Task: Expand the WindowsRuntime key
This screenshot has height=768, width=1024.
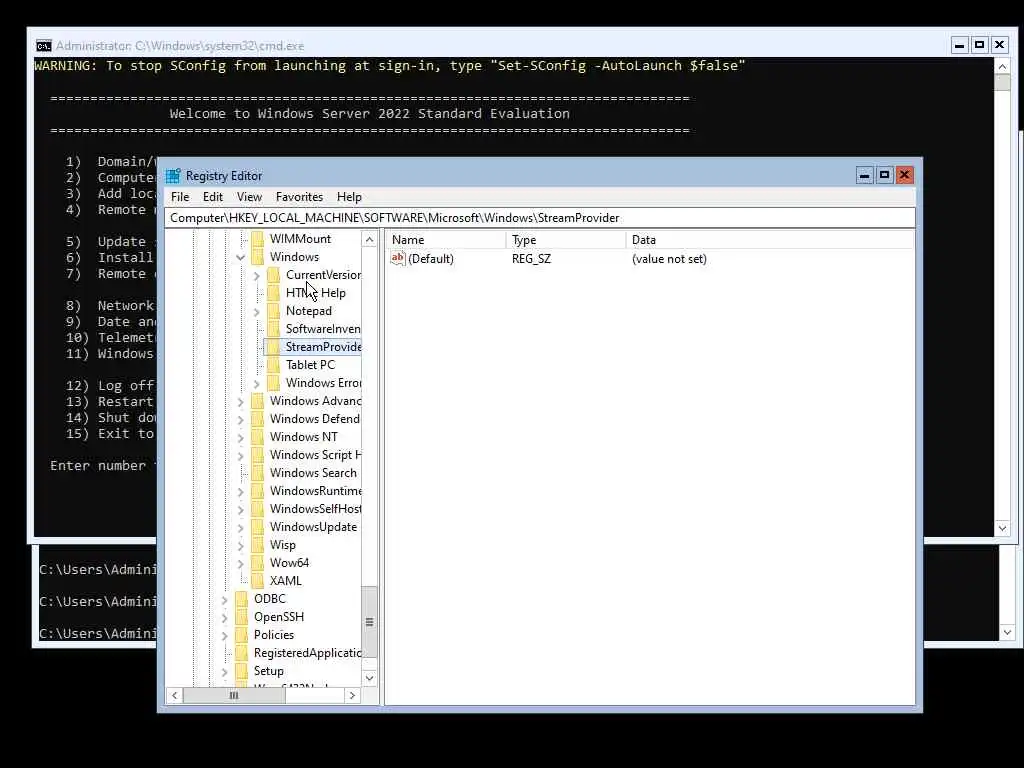Action: [240, 491]
